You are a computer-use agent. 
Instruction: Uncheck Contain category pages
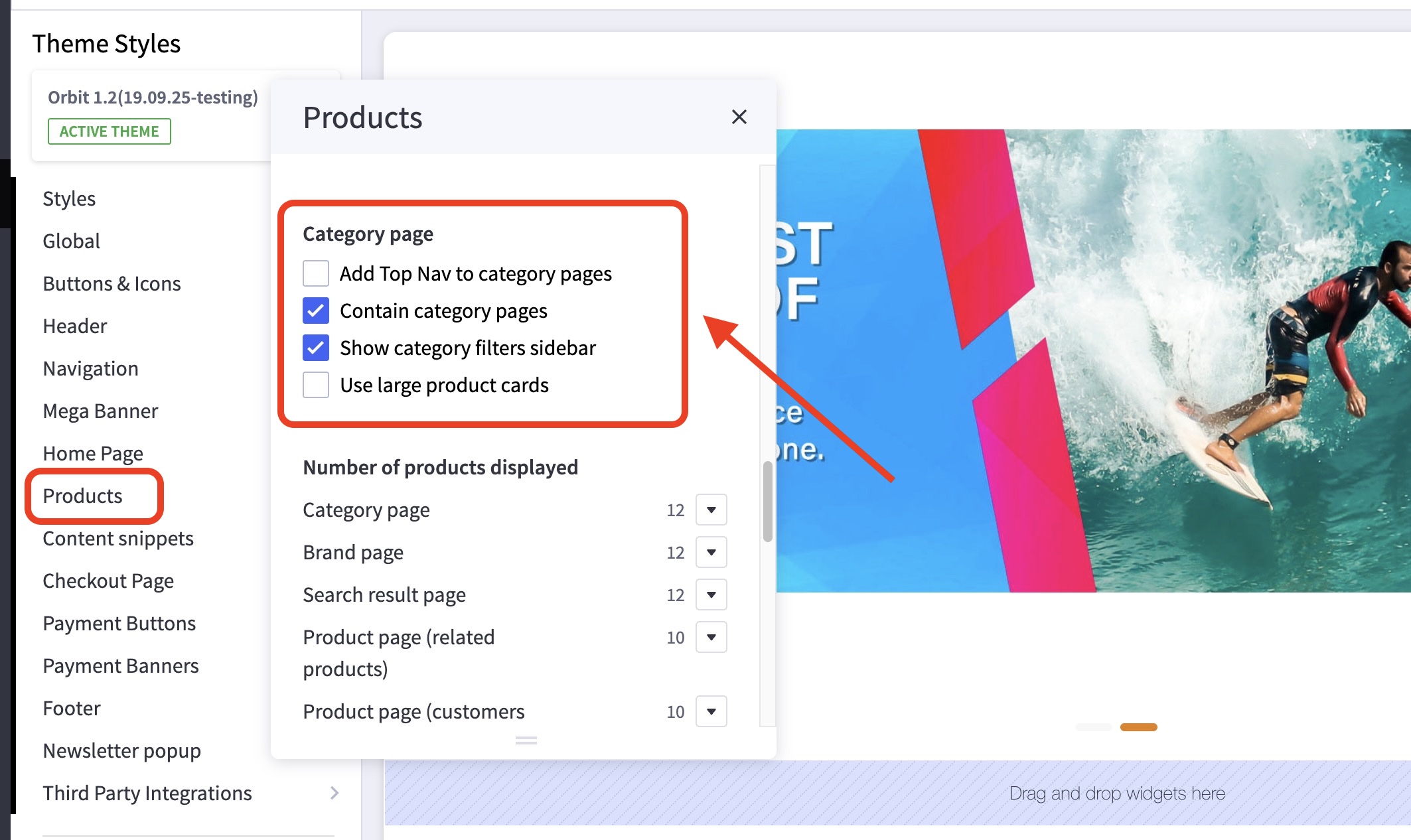pos(316,311)
